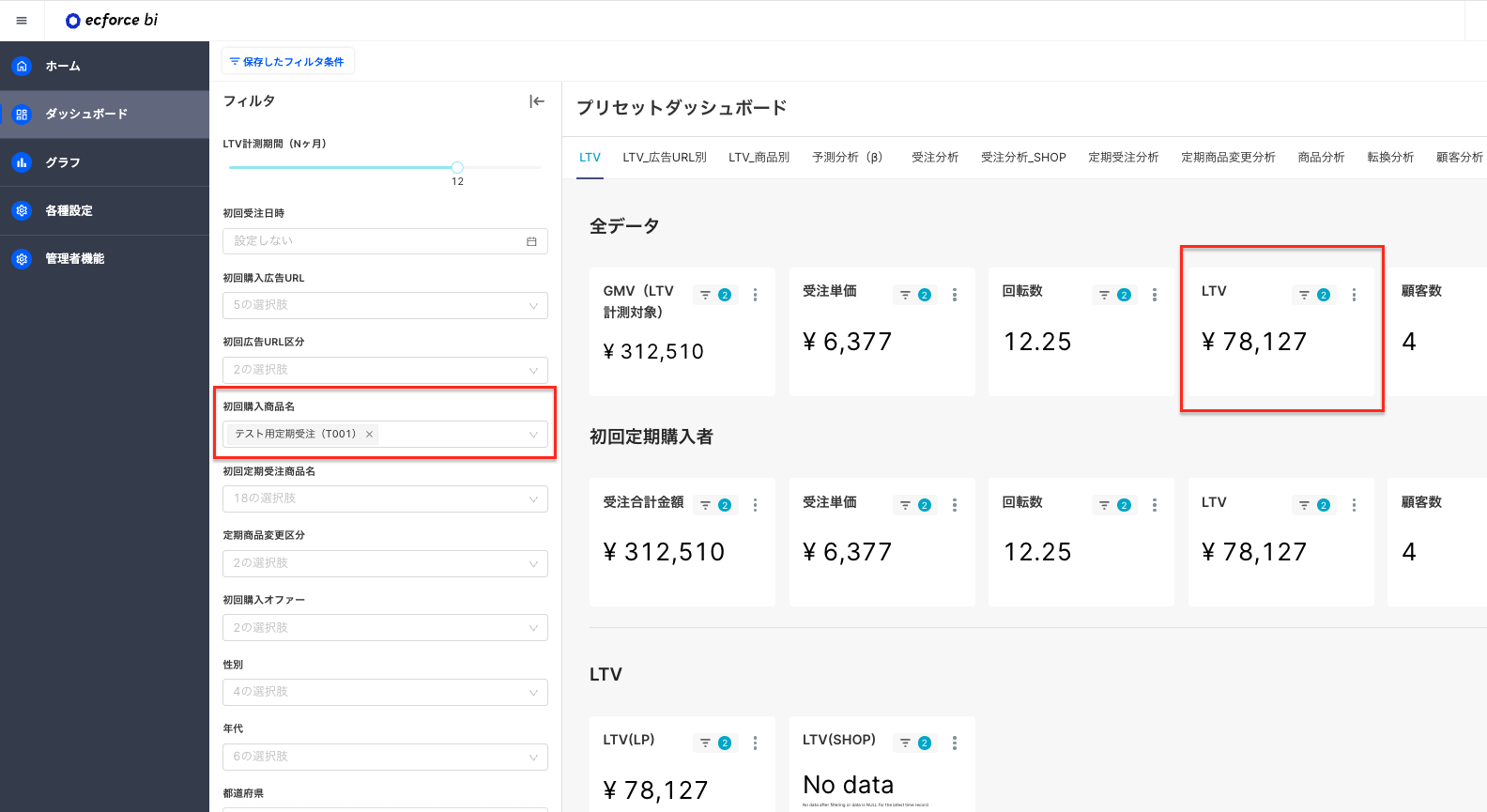The image size is (1487, 812).
Task: Click the プリセットダッシュボード title
Action: [682, 108]
